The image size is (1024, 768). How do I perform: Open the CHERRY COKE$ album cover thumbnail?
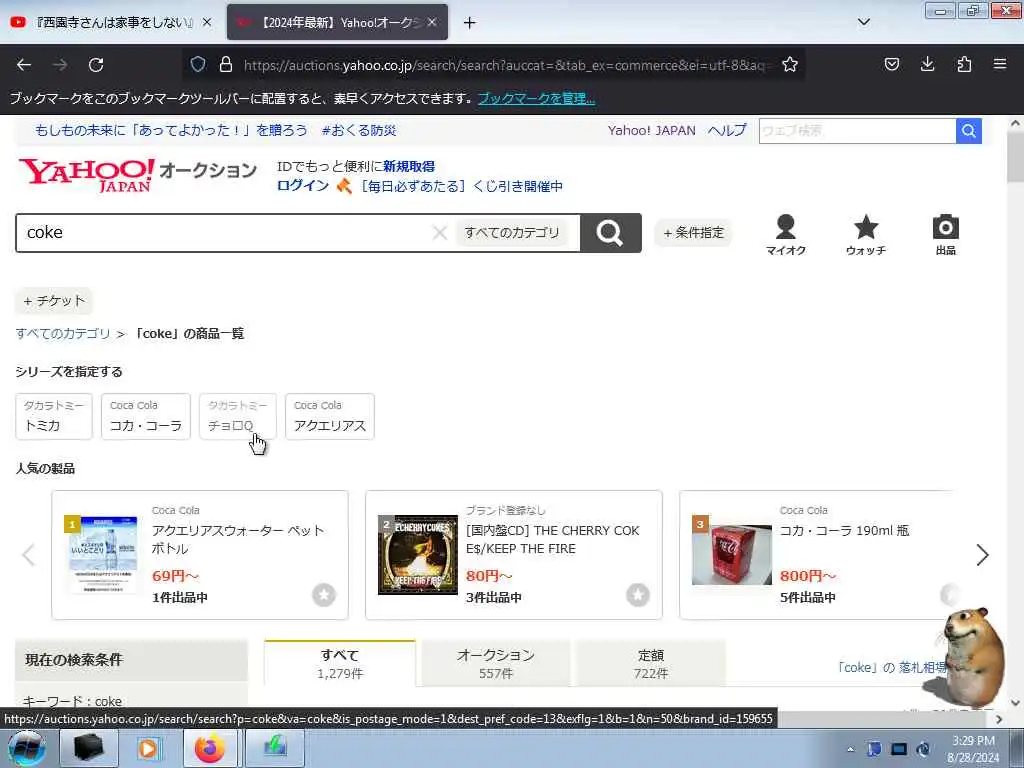(418, 554)
